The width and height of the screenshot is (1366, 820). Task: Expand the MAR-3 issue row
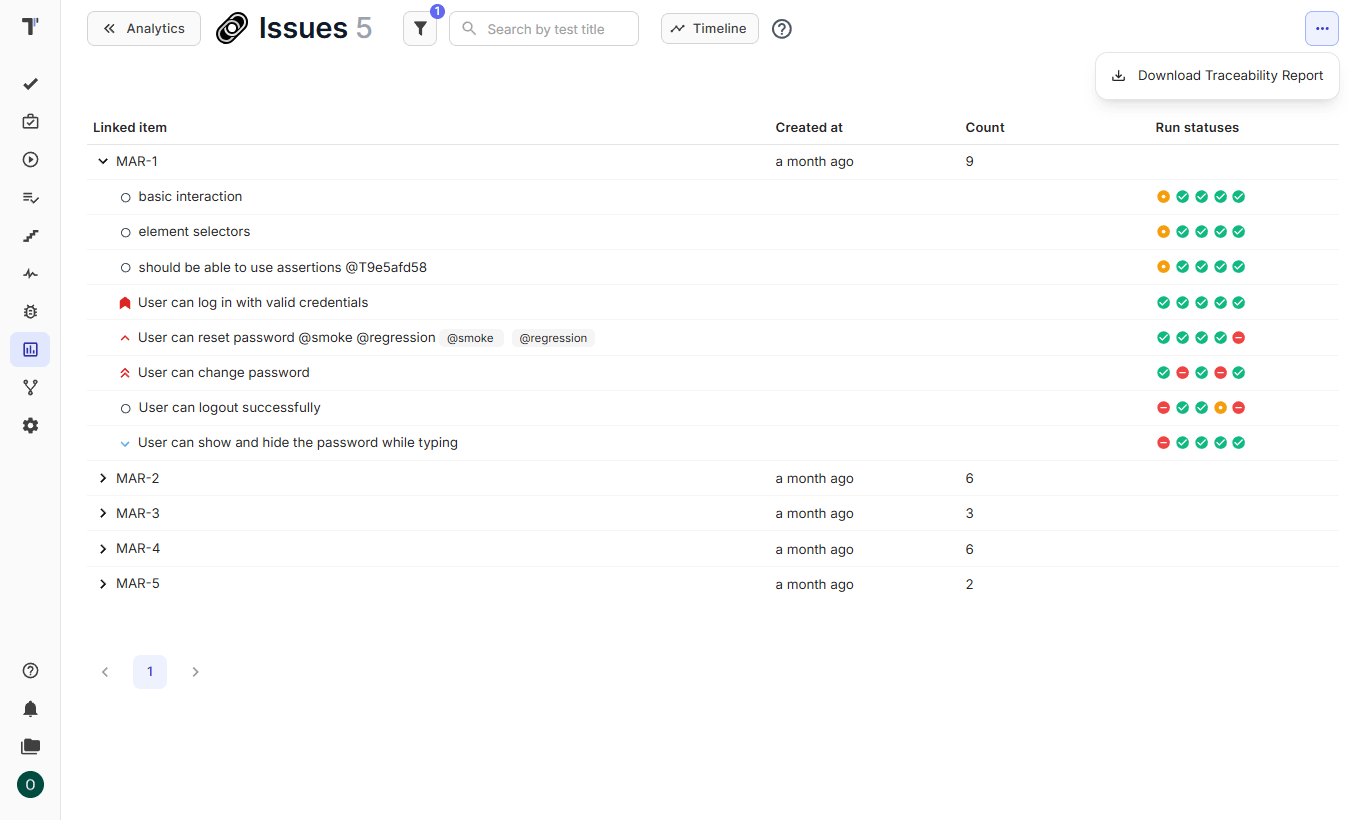tap(103, 514)
